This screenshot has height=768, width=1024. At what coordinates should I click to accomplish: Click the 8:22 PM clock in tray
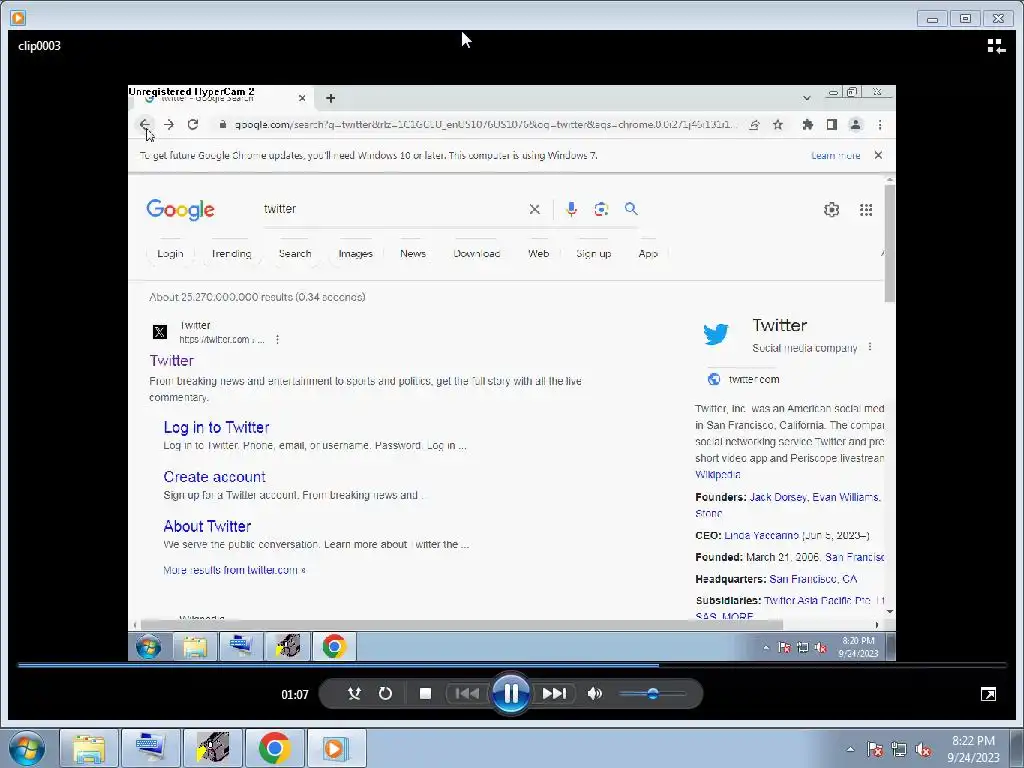click(x=973, y=749)
